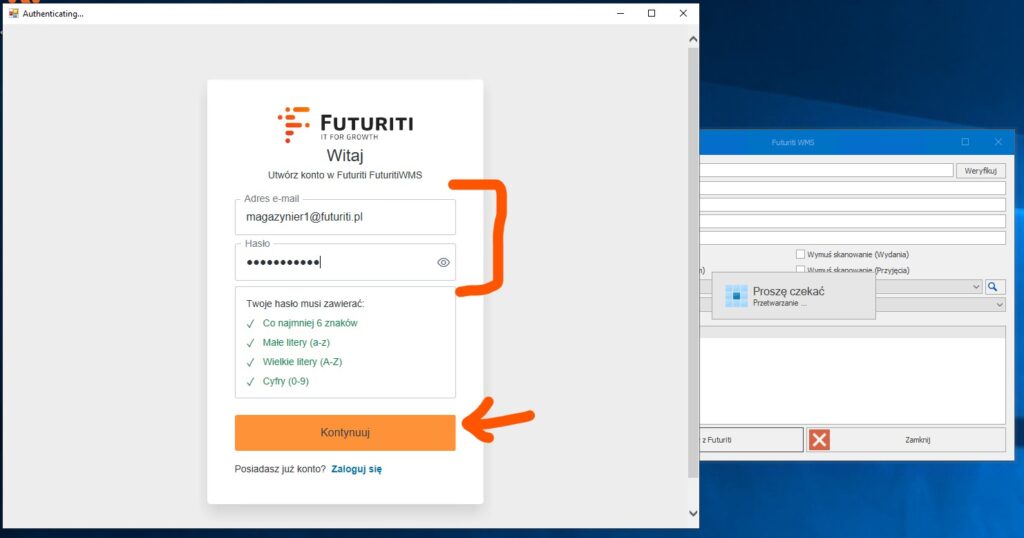1024x538 pixels.
Task: Click the red X icon on Zamknij
Action: [x=820, y=440]
